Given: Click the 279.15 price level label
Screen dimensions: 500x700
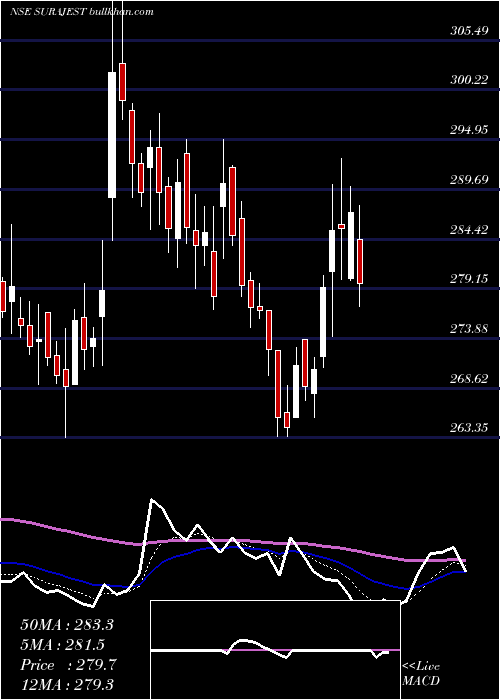Looking at the screenshot, I should tap(469, 279).
